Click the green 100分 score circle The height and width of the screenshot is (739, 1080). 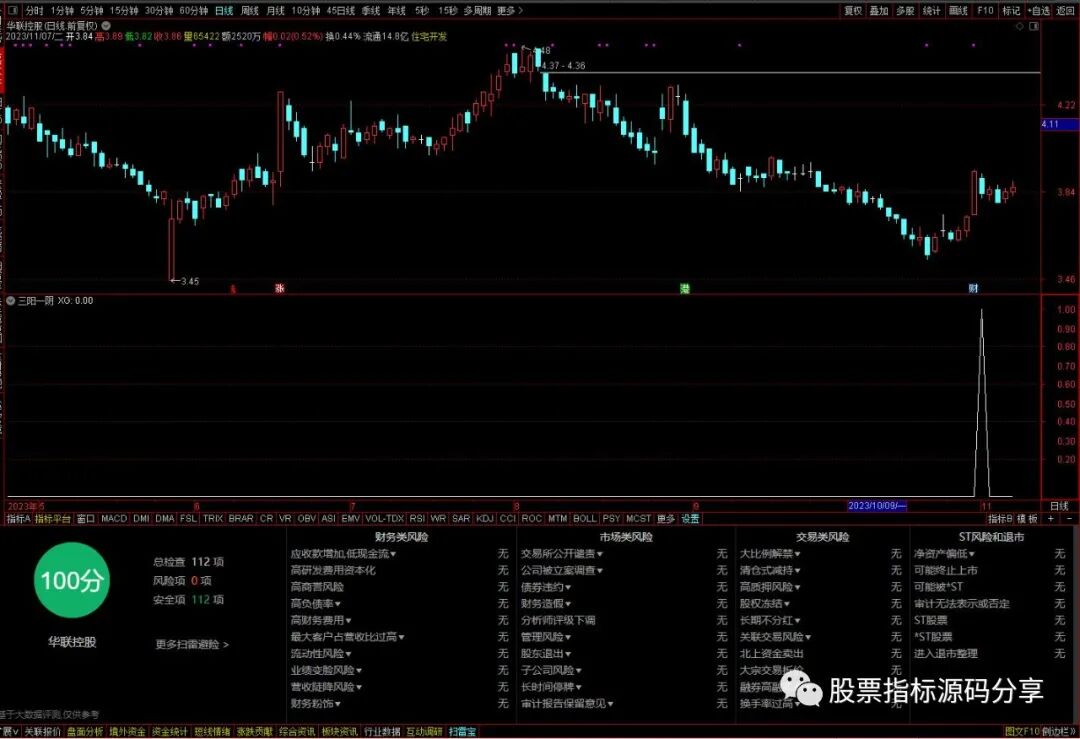72,580
